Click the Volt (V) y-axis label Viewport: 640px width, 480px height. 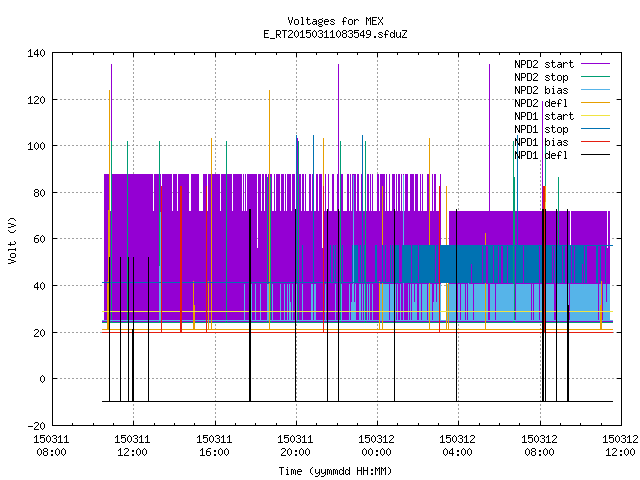coord(12,240)
